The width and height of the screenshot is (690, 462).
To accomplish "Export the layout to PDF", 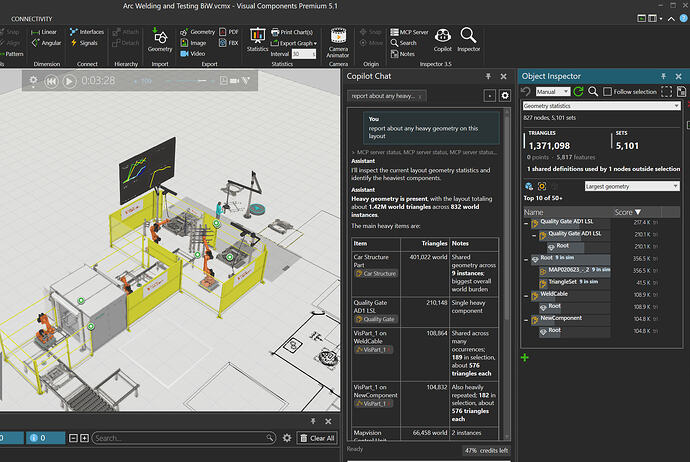I will click(229, 32).
